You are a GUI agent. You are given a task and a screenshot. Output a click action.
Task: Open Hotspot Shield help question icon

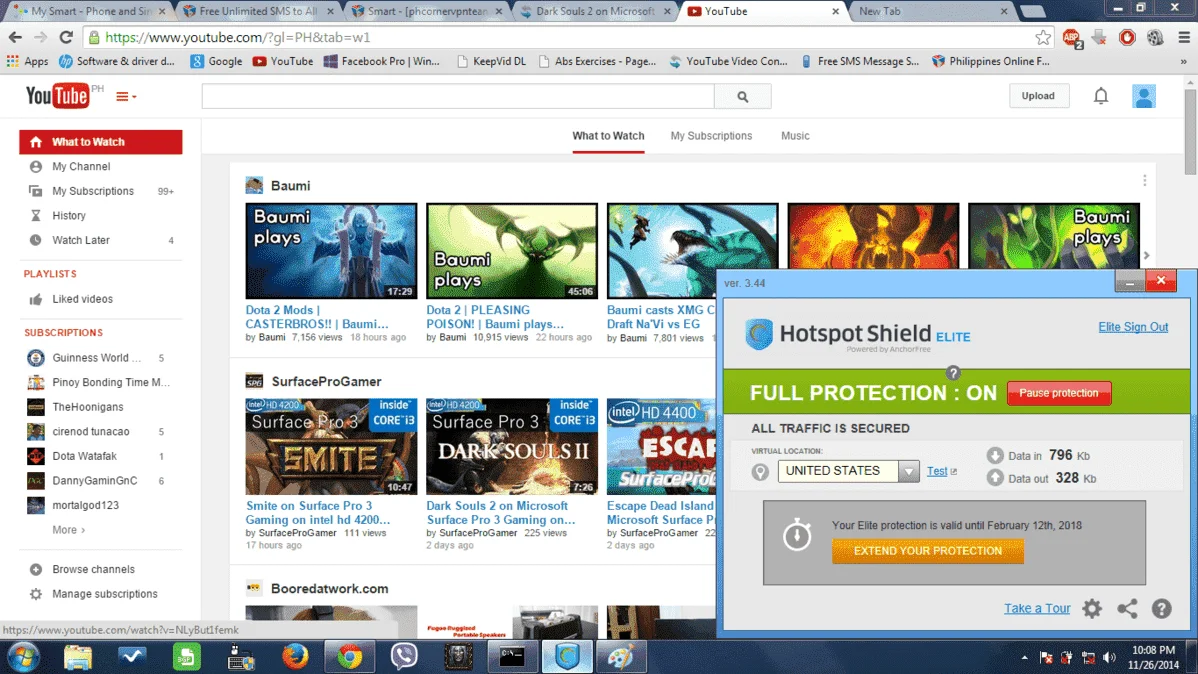coord(1161,608)
